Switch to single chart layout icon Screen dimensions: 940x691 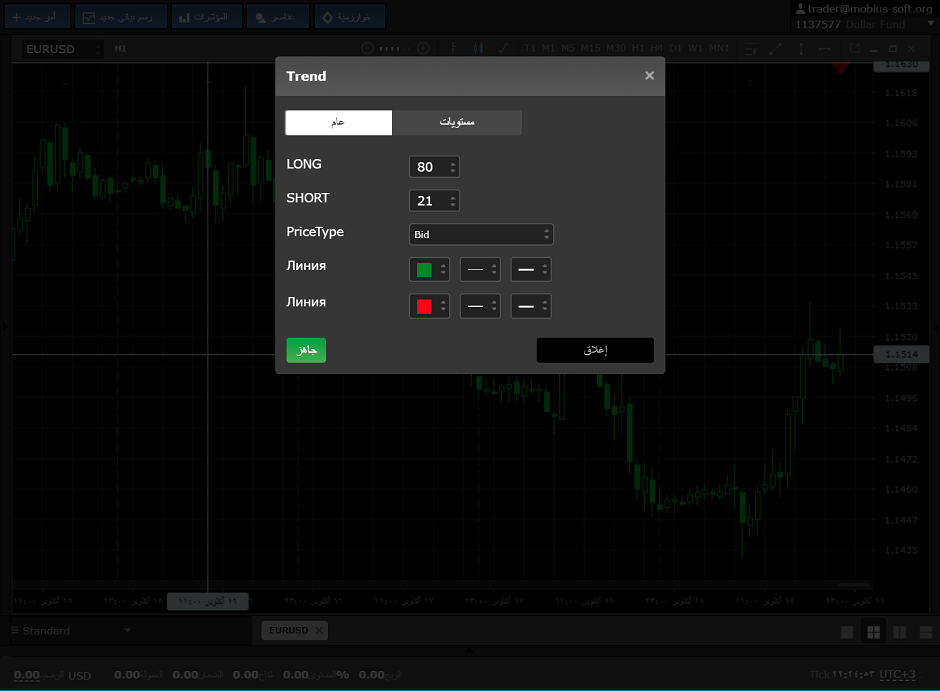tap(847, 632)
